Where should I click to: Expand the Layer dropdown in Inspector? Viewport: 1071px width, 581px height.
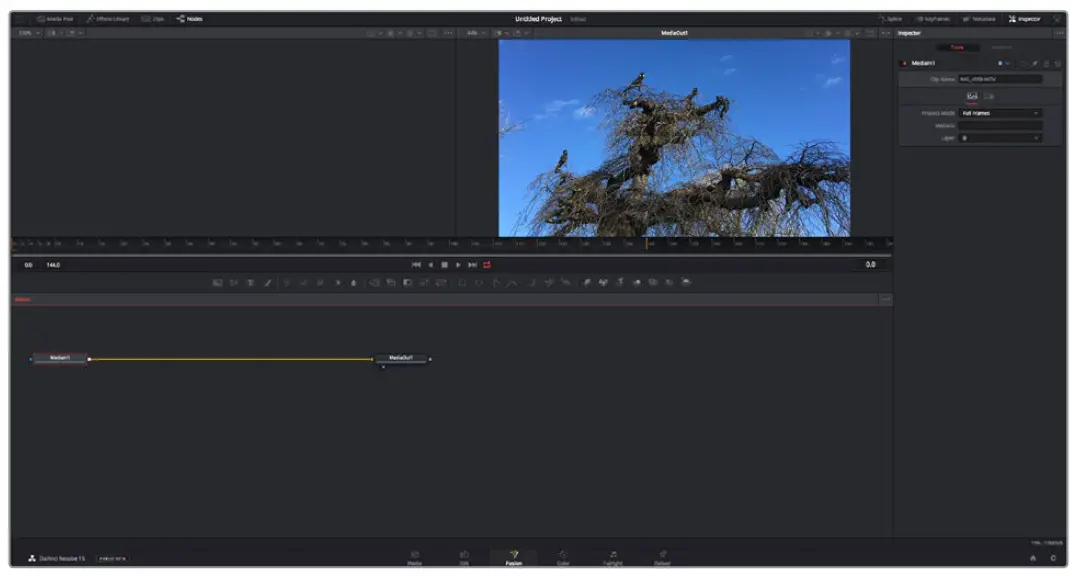coord(1000,138)
